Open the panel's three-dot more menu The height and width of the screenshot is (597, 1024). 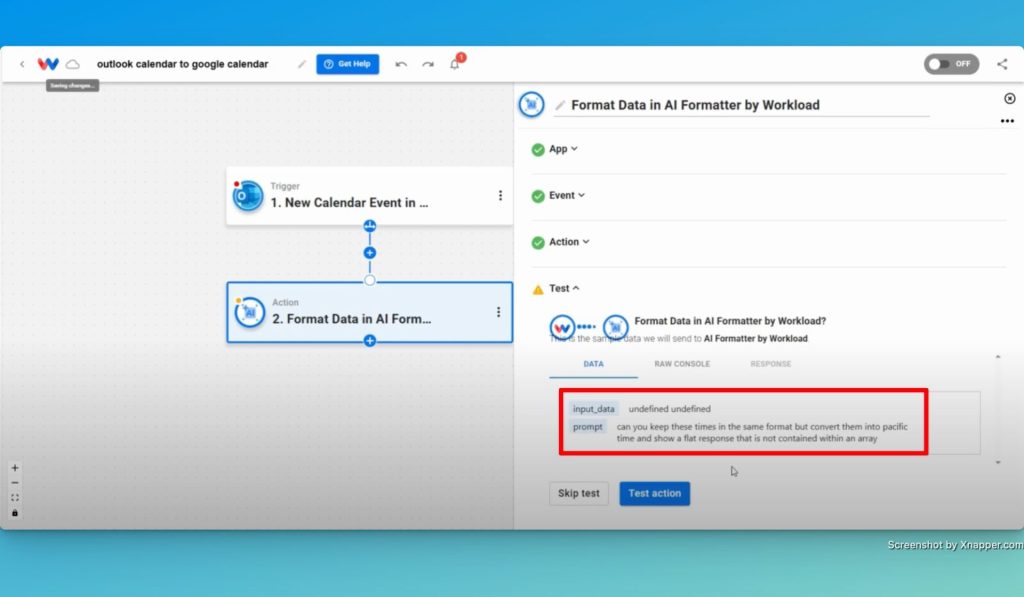click(1007, 121)
